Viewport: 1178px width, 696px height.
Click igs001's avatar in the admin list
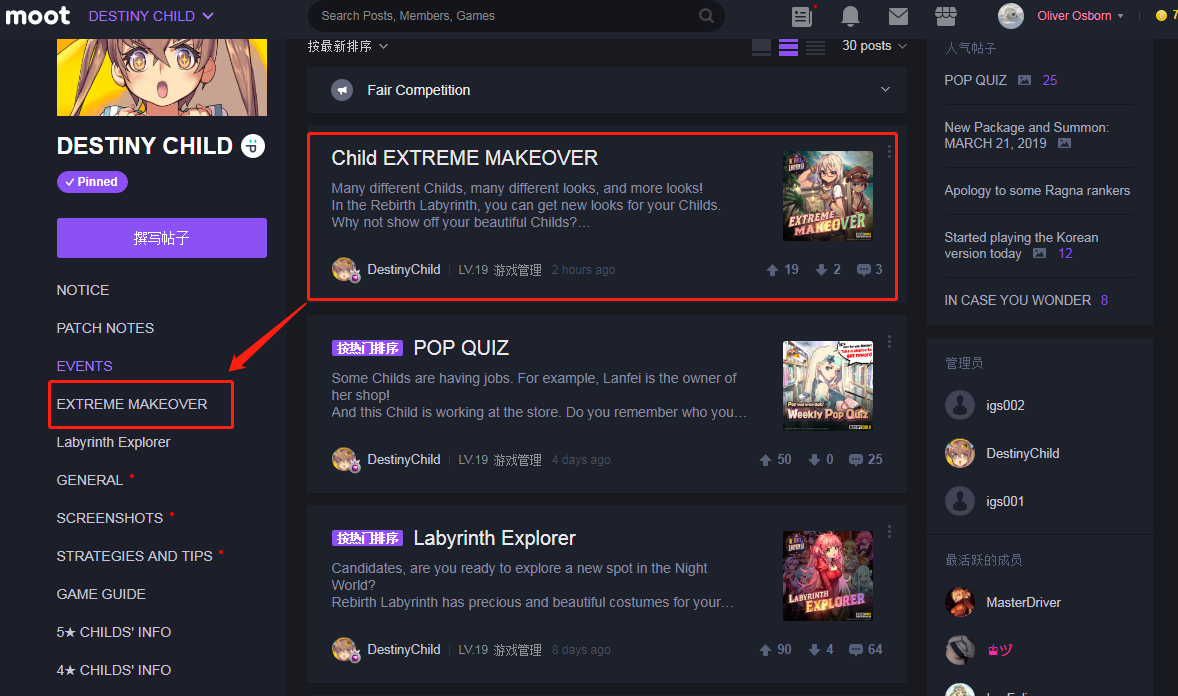[x=959, y=501]
